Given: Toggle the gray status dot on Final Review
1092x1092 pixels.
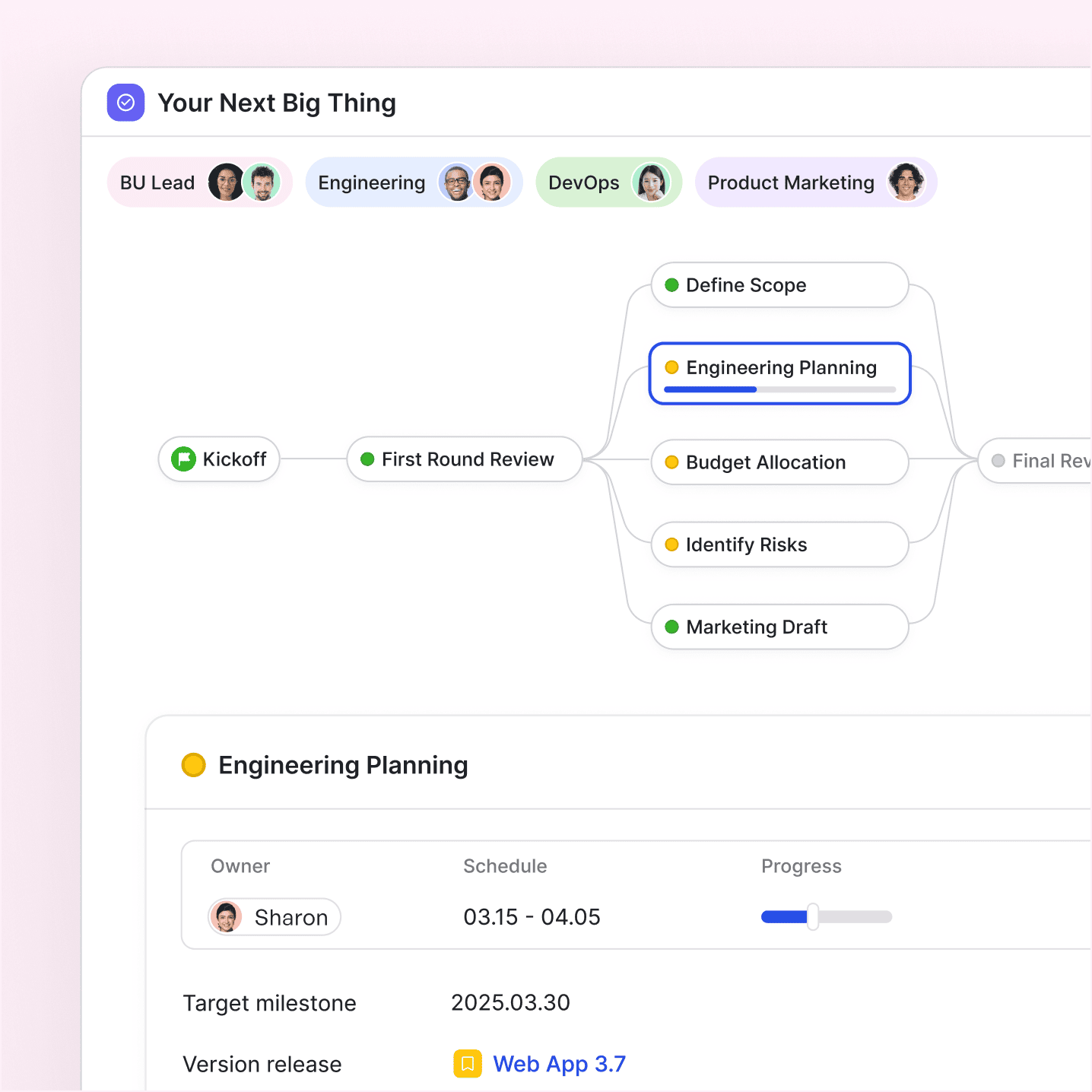Looking at the screenshot, I should [997, 460].
